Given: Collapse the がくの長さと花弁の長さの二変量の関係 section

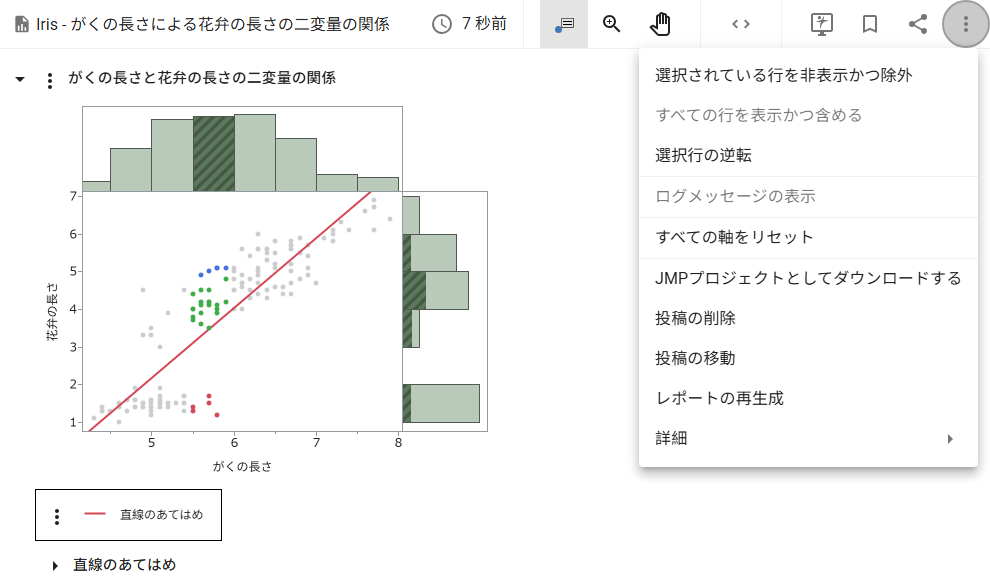Looking at the screenshot, I should tap(20, 80).
